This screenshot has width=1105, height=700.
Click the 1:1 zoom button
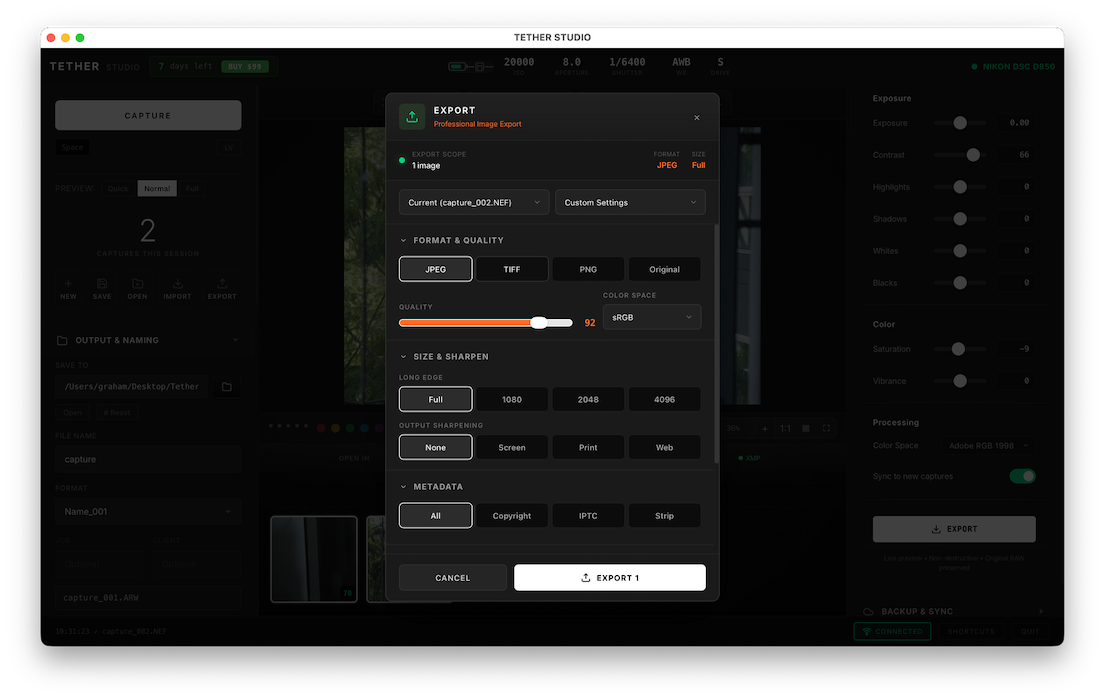point(785,429)
